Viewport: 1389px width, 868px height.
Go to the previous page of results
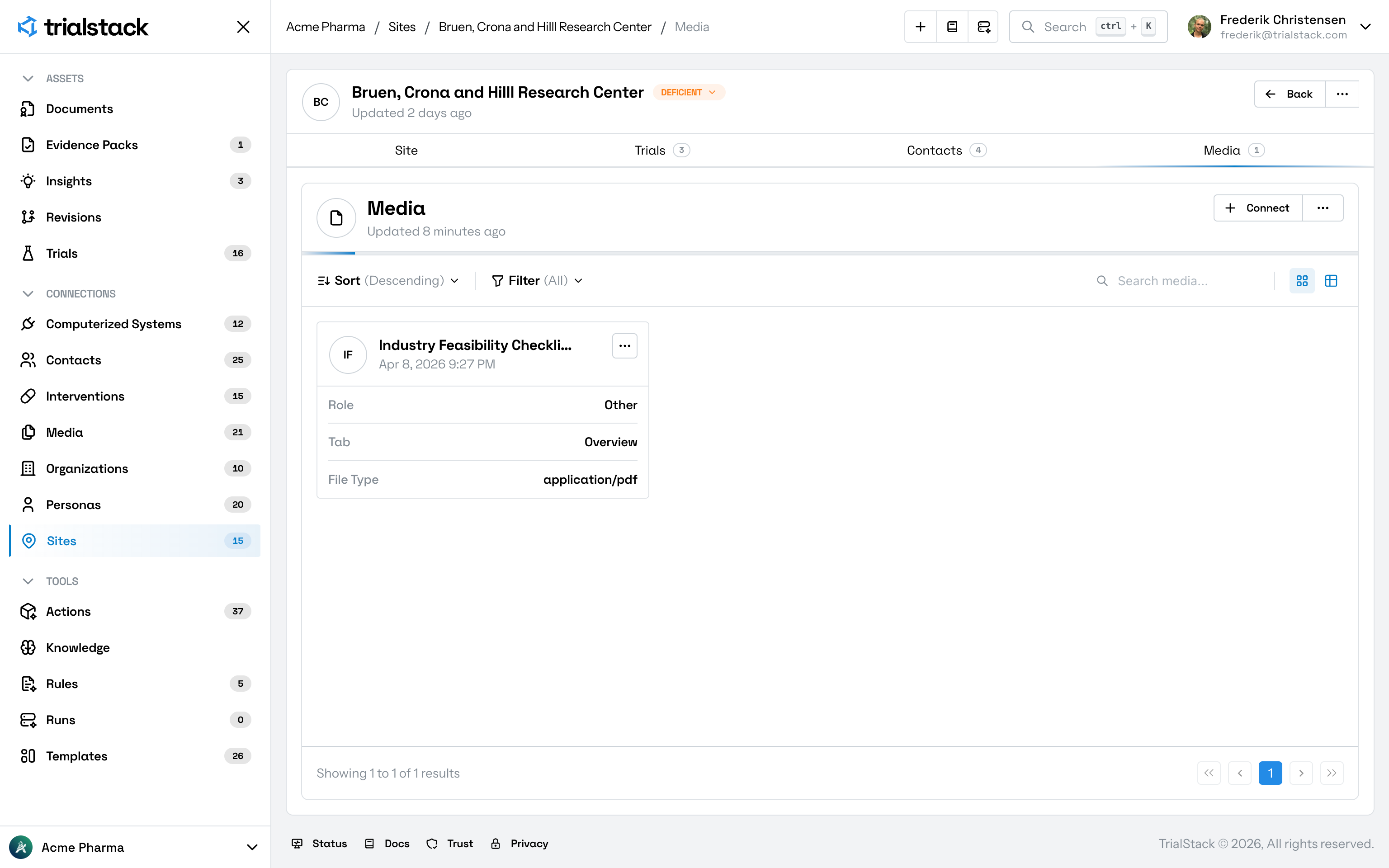(1240, 773)
